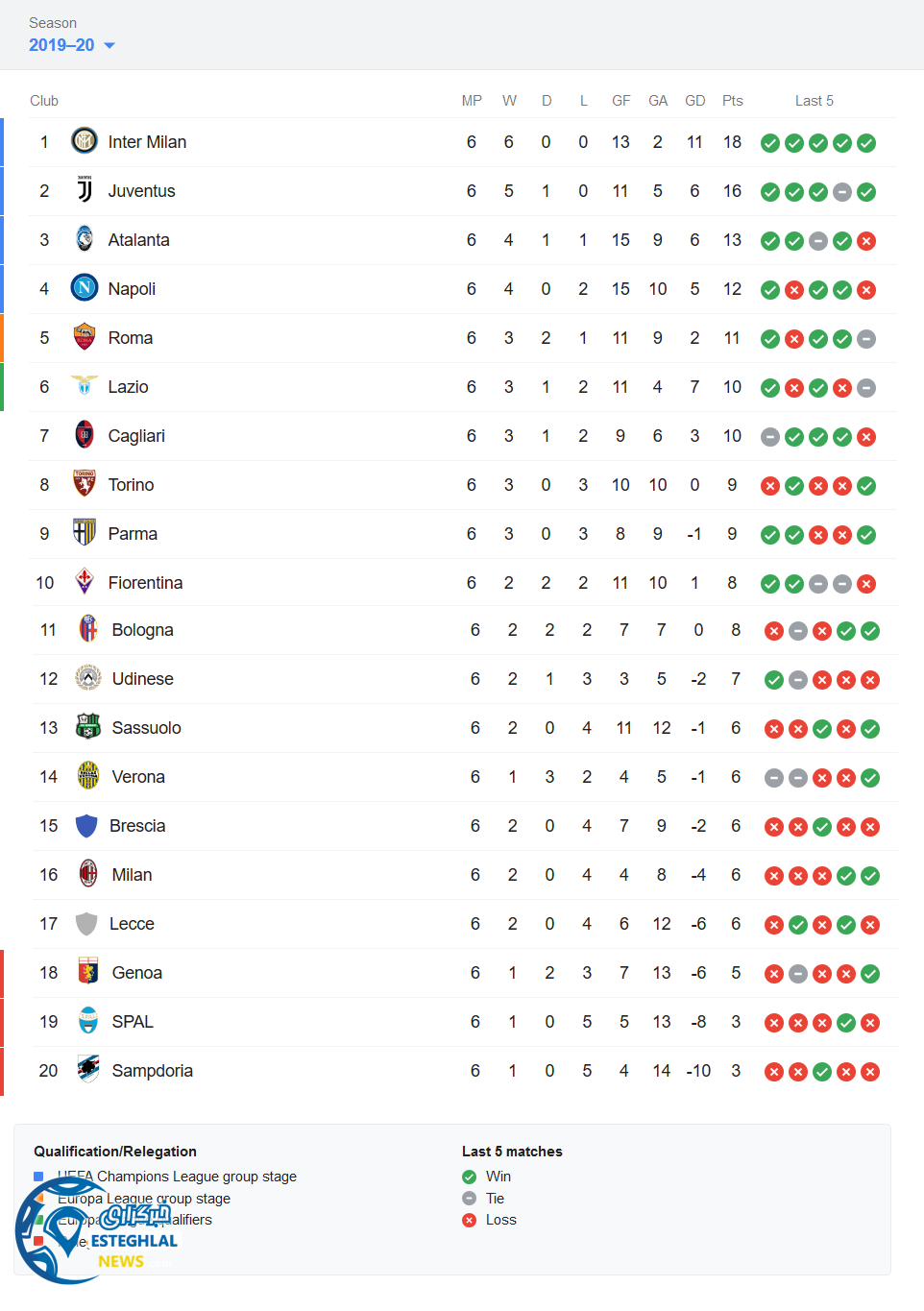Click the Inter Milan club crest

click(x=85, y=141)
